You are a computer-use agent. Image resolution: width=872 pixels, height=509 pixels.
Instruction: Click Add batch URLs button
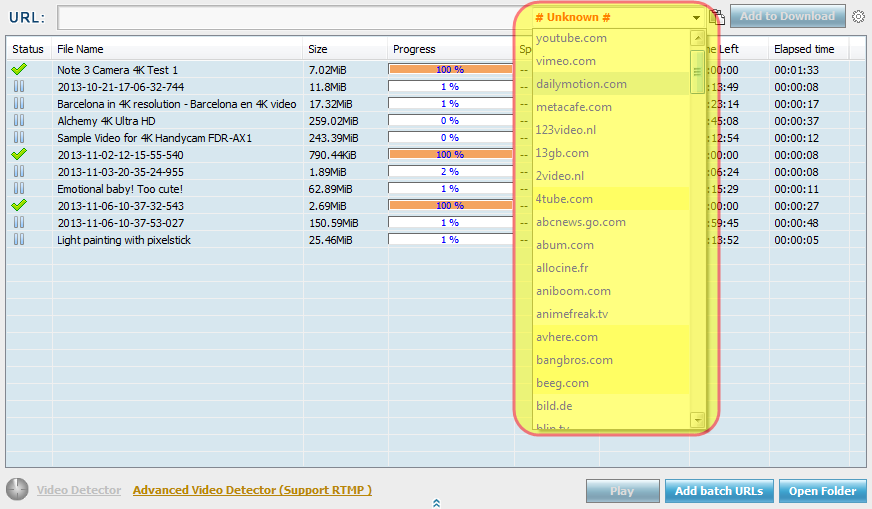tap(719, 491)
